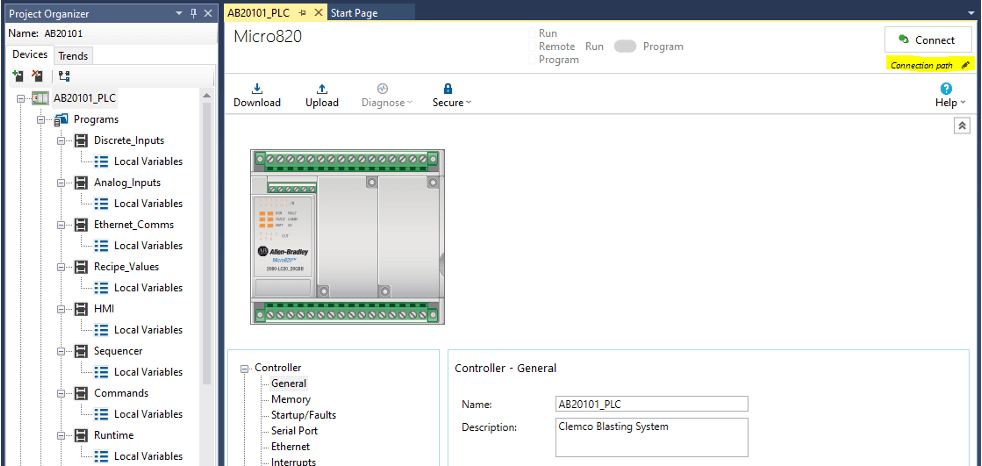Image resolution: width=982 pixels, height=466 pixels.
Task: Collapse the Discrete_Inputs node
Action: (x=61, y=140)
